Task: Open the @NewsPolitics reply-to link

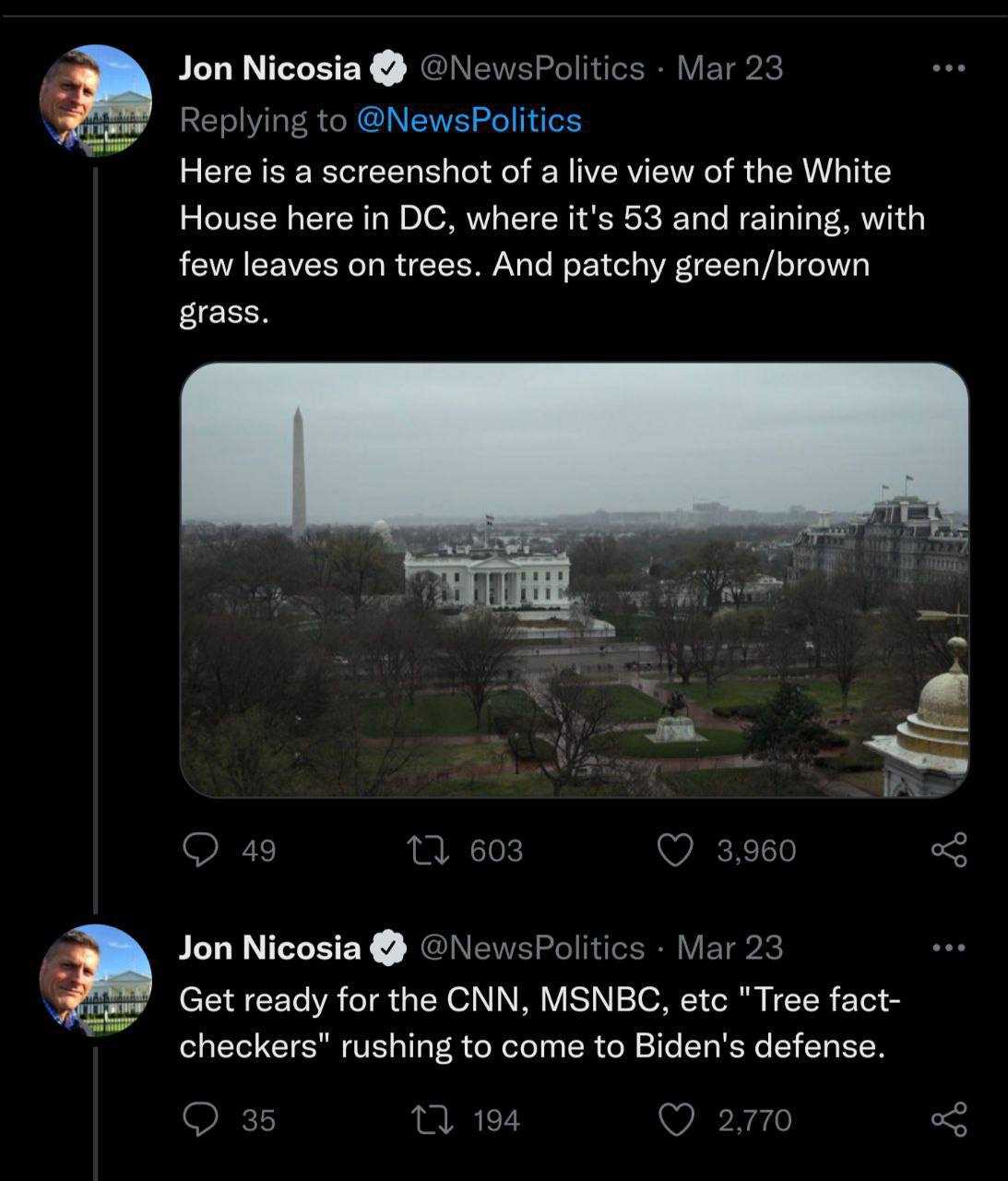Action: pyautogui.click(x=468, y=120)
